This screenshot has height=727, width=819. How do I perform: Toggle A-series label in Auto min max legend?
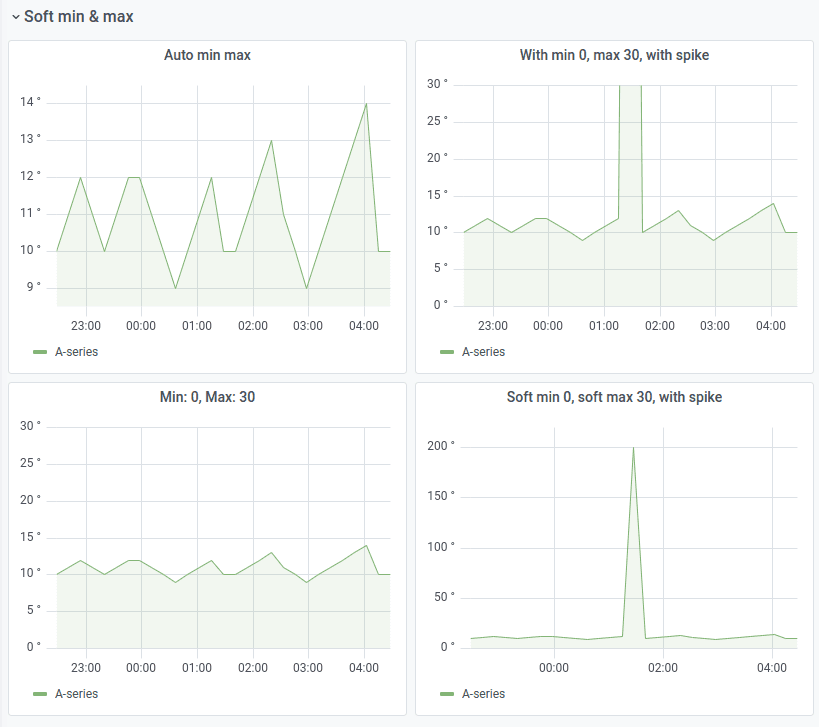tap(76, 352)
